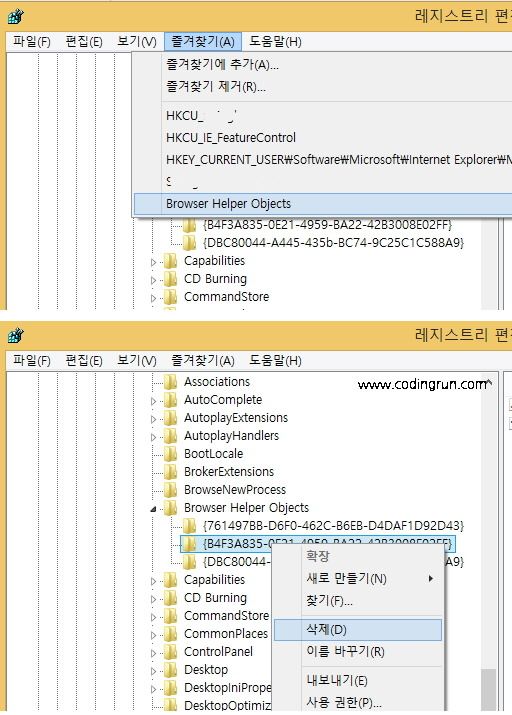
Task: Open 보기(V) menu in the lower window
Action: [136, 361]
